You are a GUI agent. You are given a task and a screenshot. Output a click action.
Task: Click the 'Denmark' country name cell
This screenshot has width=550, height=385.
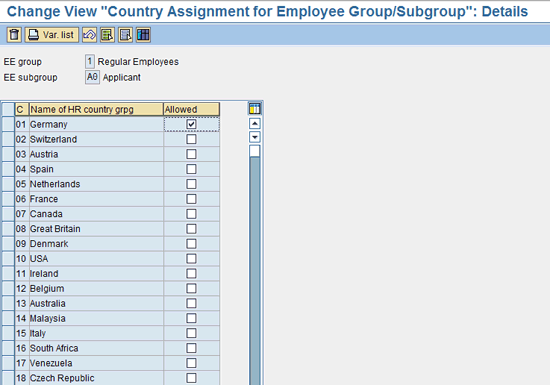tap(96, 244)
